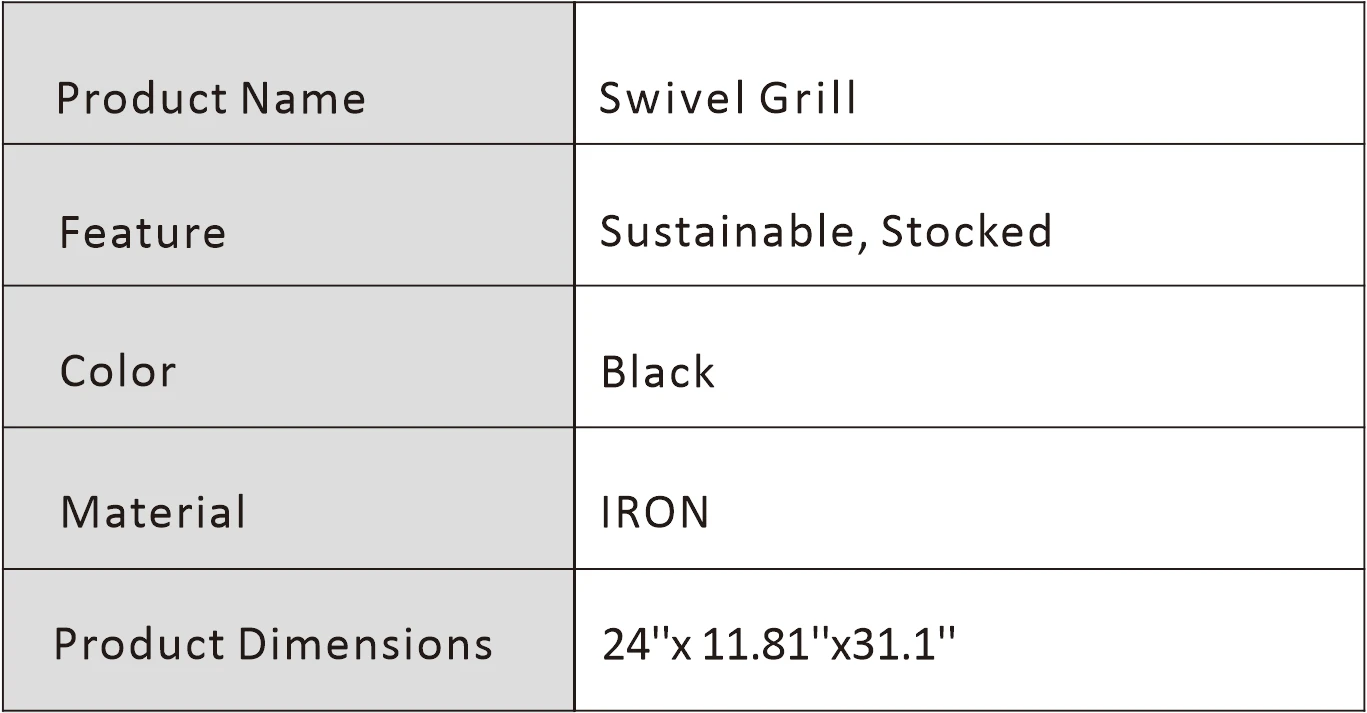Click the Feature row label
This screenshot has height=713, width=1367.
coord(143,233)
